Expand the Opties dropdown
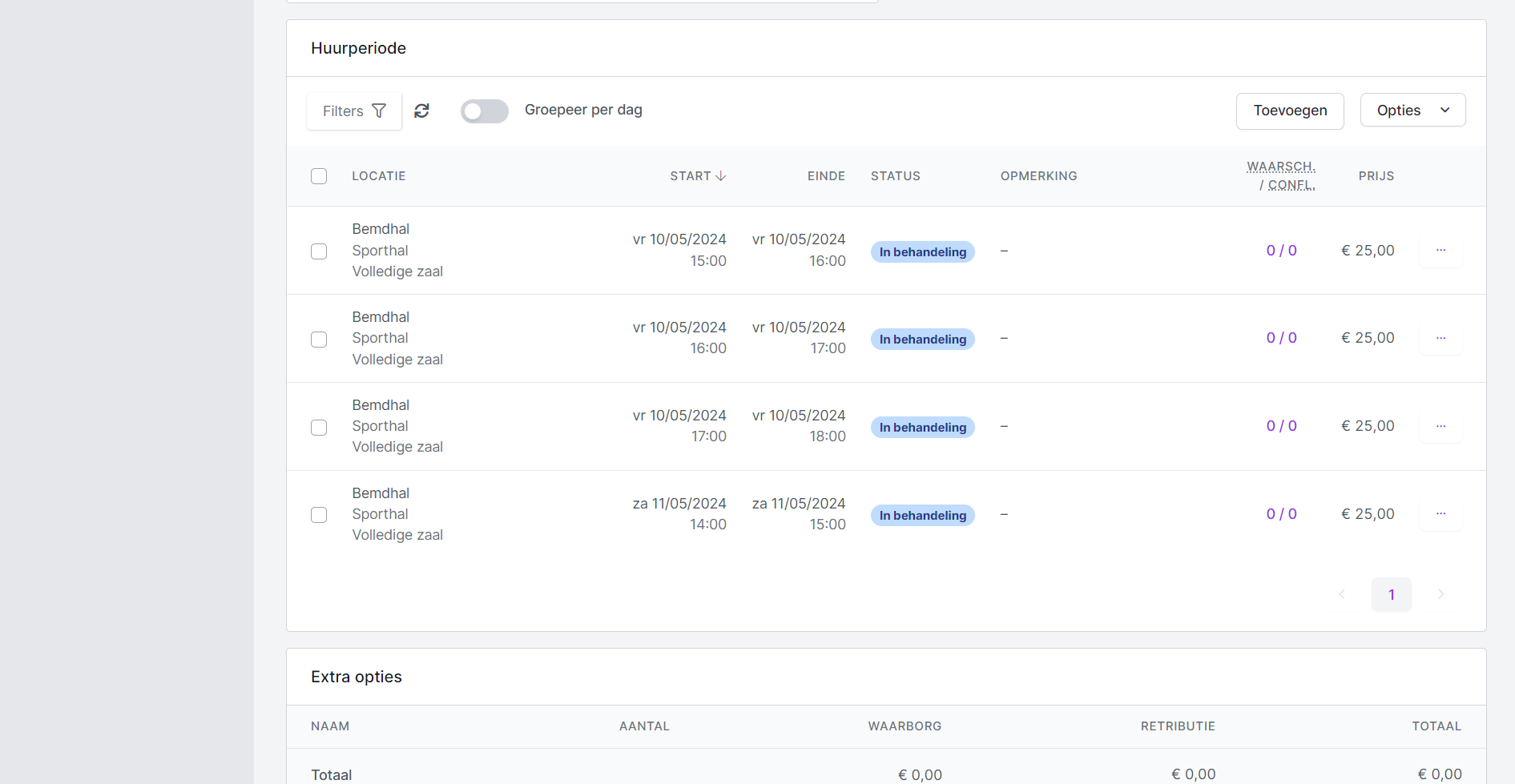Image resolution: width=1515 pixels, height=784 pixels. tap(1412, 111)
